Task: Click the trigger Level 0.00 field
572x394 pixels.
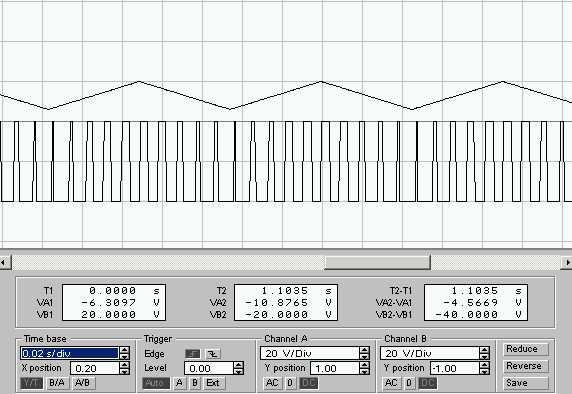Action: 209,368
